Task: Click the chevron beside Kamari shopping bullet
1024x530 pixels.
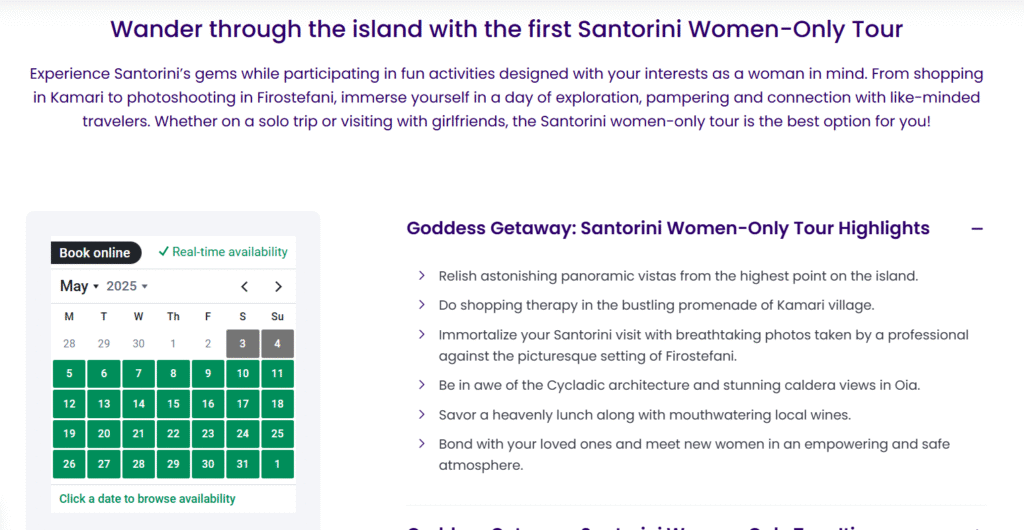Action: (x=422, y=305)
